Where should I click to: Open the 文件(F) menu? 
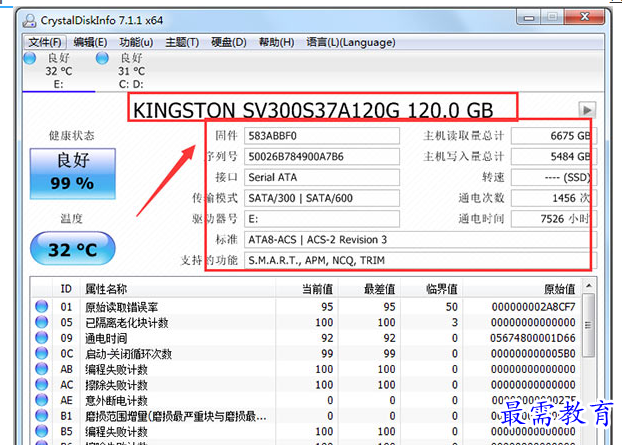point(45,42)
